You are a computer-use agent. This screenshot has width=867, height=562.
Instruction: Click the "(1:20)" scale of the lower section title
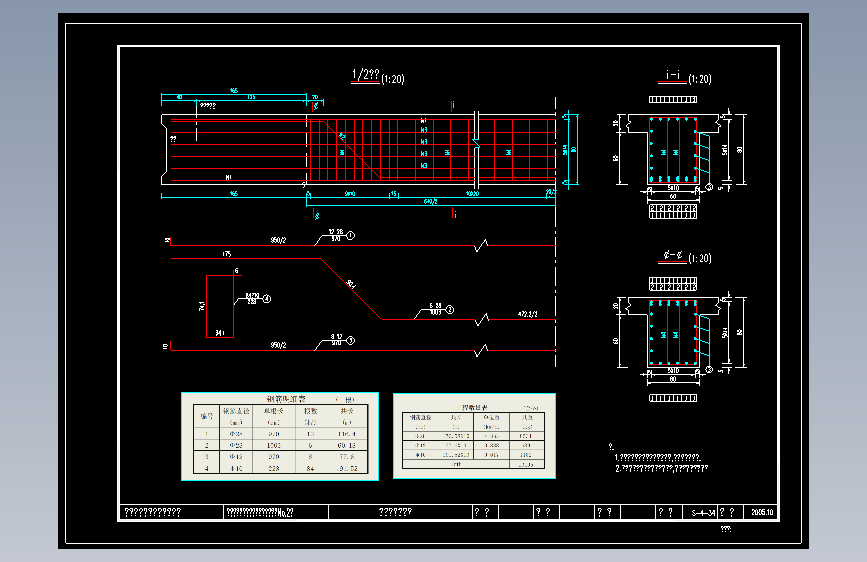click(x=700, y=258)
